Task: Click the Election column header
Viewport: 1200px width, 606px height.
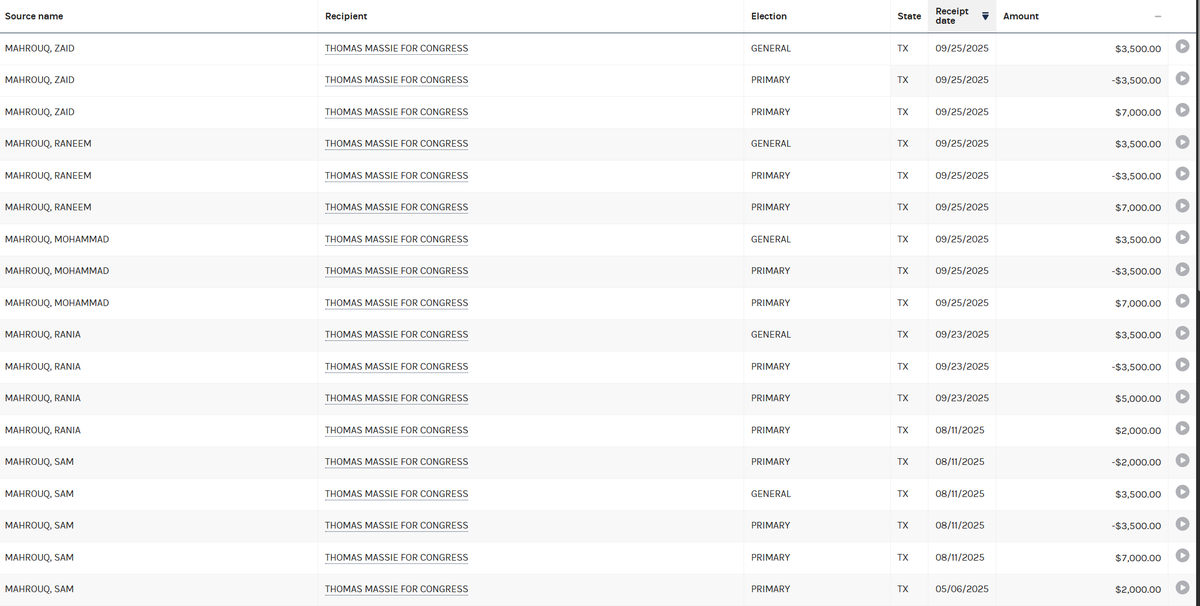Action: (x=769, y=16)
